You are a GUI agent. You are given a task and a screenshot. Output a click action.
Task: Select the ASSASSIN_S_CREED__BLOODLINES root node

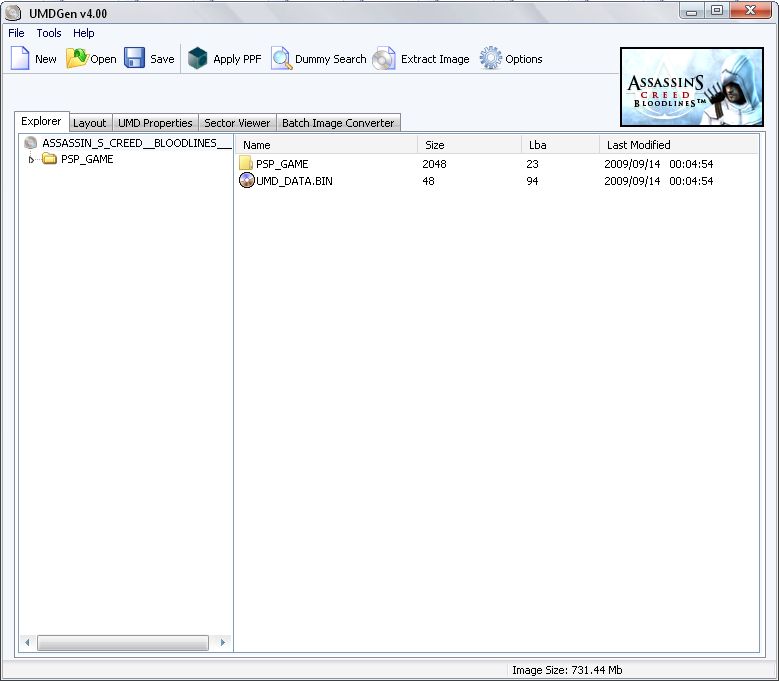(x=137, y=143)
